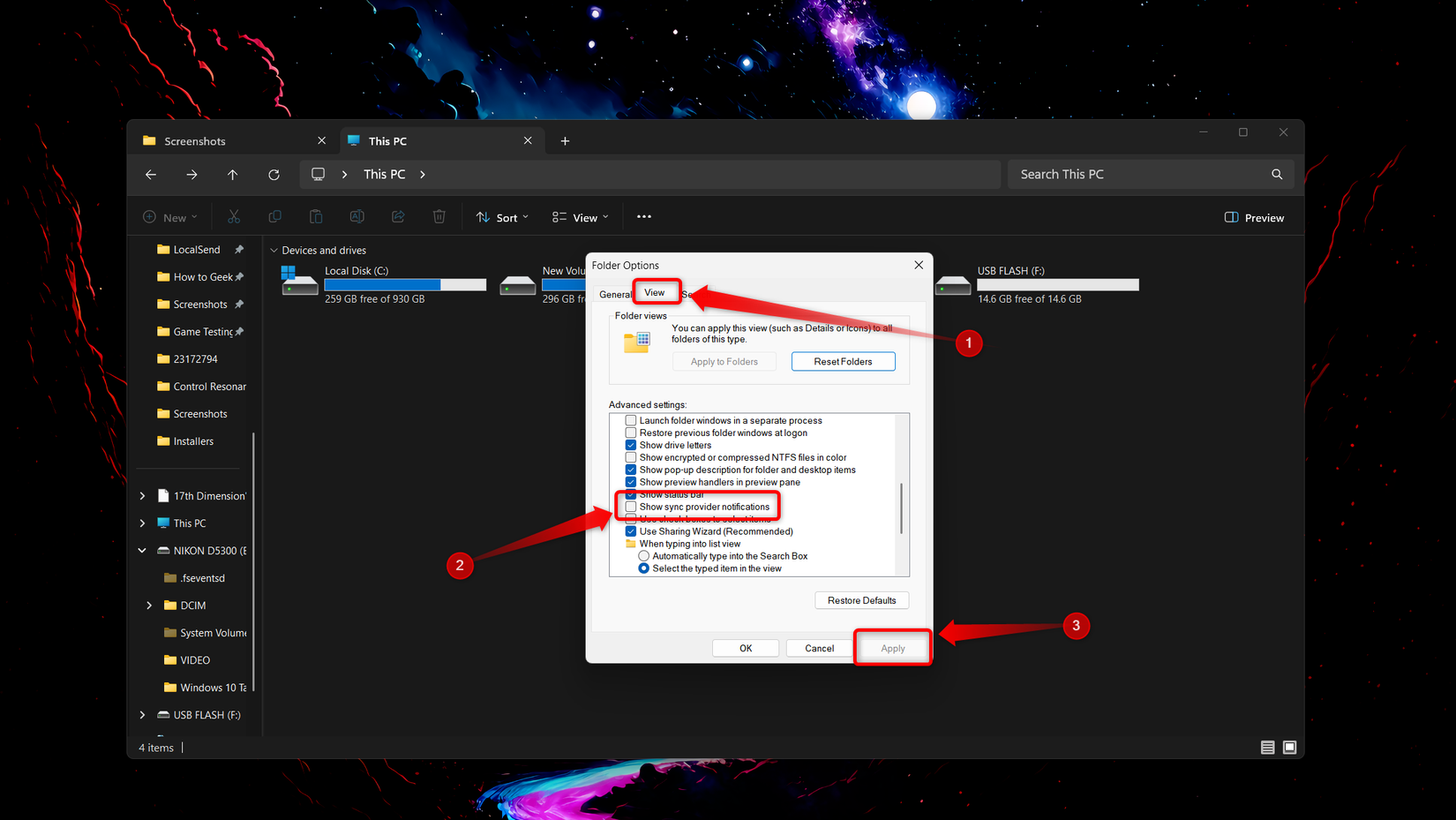
Task: Click the Delete trash icon
Action: pos(439,217)
